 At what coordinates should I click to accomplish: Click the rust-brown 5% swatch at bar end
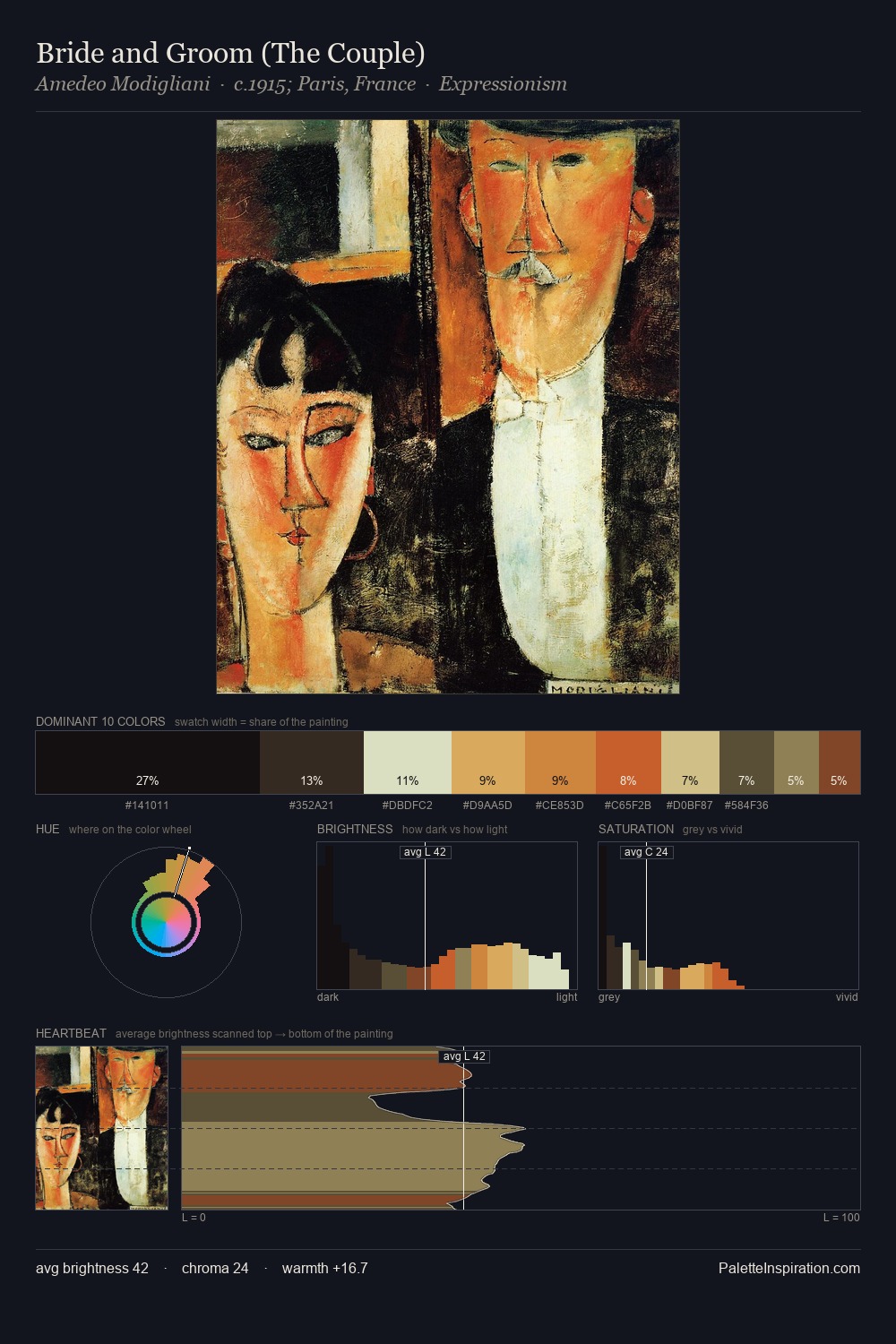[840, 762]
